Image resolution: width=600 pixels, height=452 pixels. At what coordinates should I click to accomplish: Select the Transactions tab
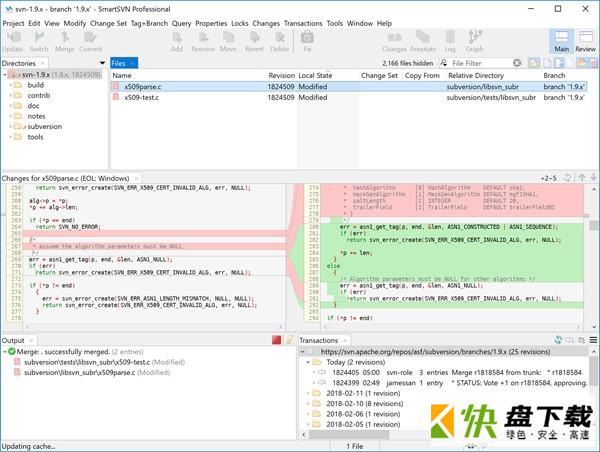[323, 340]
